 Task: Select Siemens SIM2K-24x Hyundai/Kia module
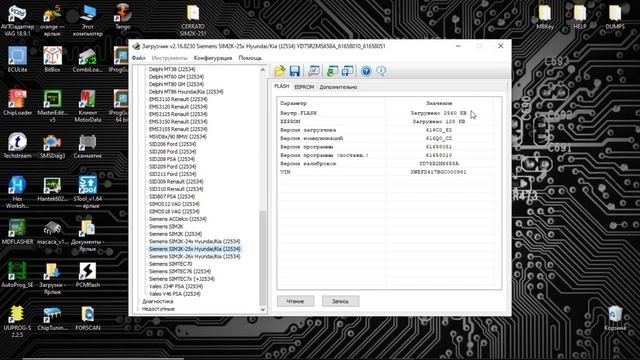[x=194, y=241]
